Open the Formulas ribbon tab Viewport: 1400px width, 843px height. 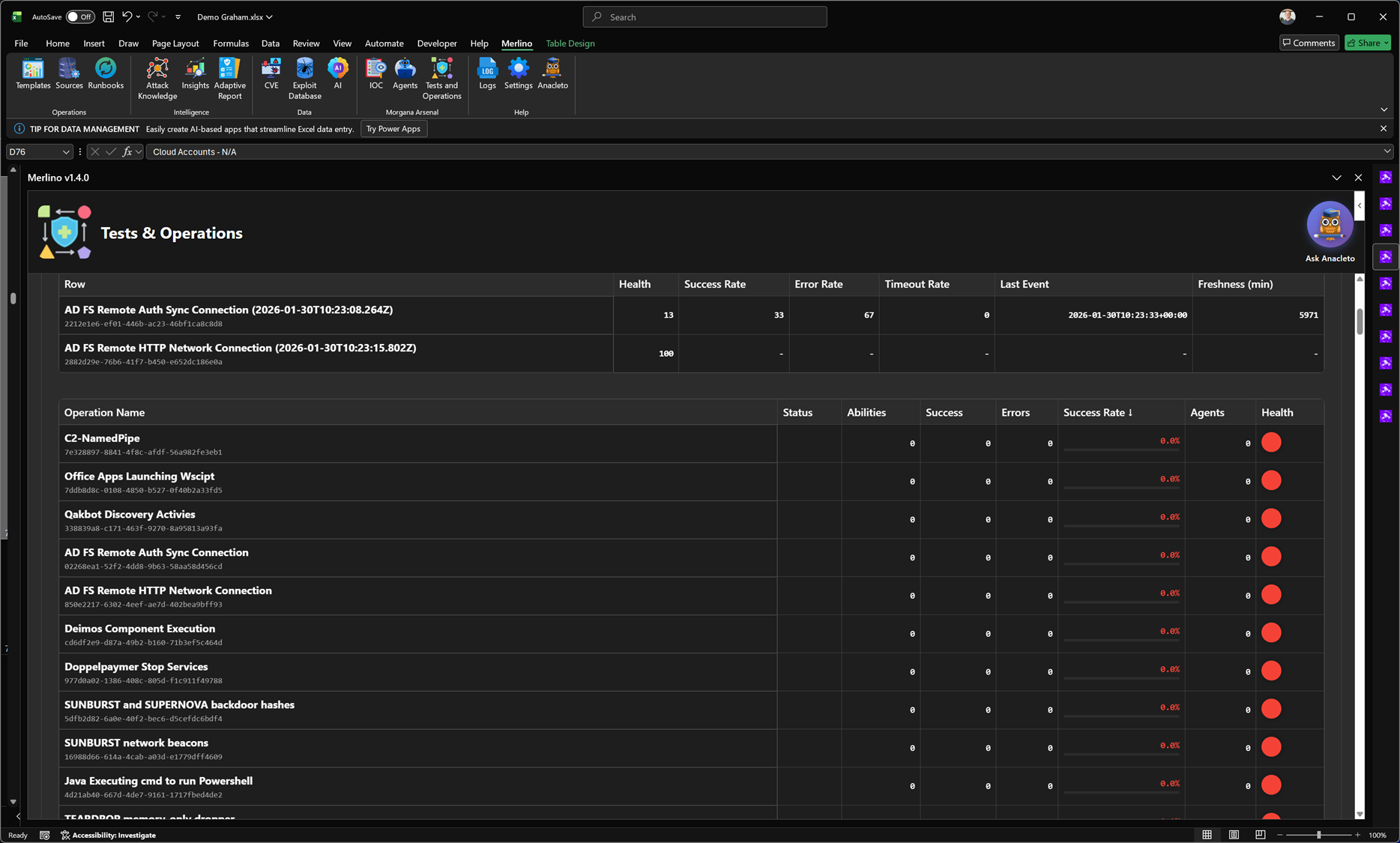click(x=231, y=43)
